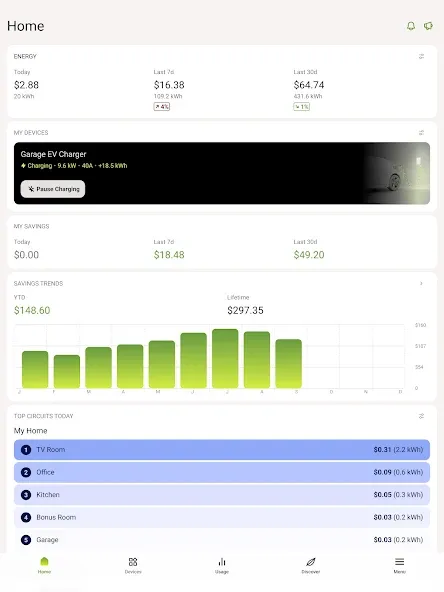Open Bonus Room circuit row

click(222, 517)
